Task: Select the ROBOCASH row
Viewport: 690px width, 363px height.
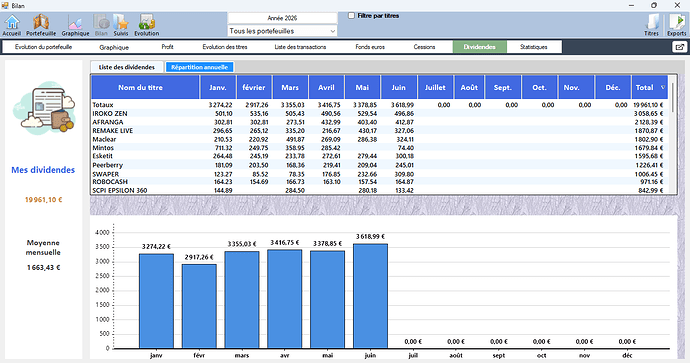Action: (380, 182)
